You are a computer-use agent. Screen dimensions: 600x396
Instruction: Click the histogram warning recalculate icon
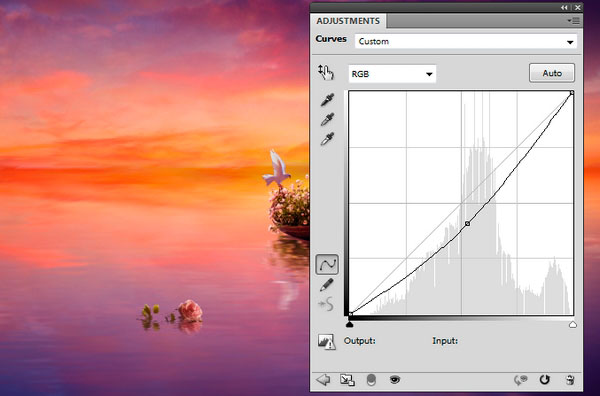pos(326,342)
